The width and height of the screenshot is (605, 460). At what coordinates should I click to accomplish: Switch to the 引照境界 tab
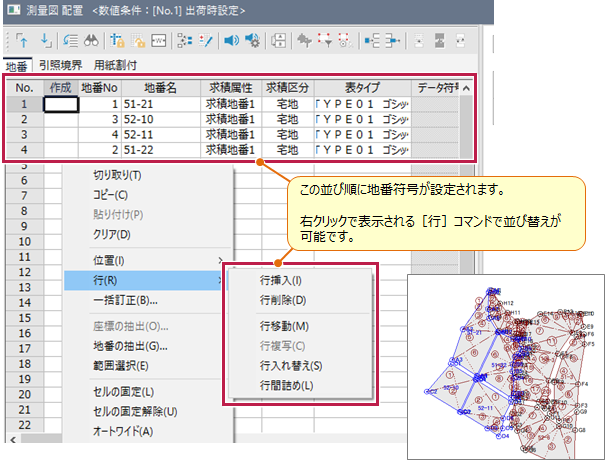pyautogui.click(x=60, y=65)
